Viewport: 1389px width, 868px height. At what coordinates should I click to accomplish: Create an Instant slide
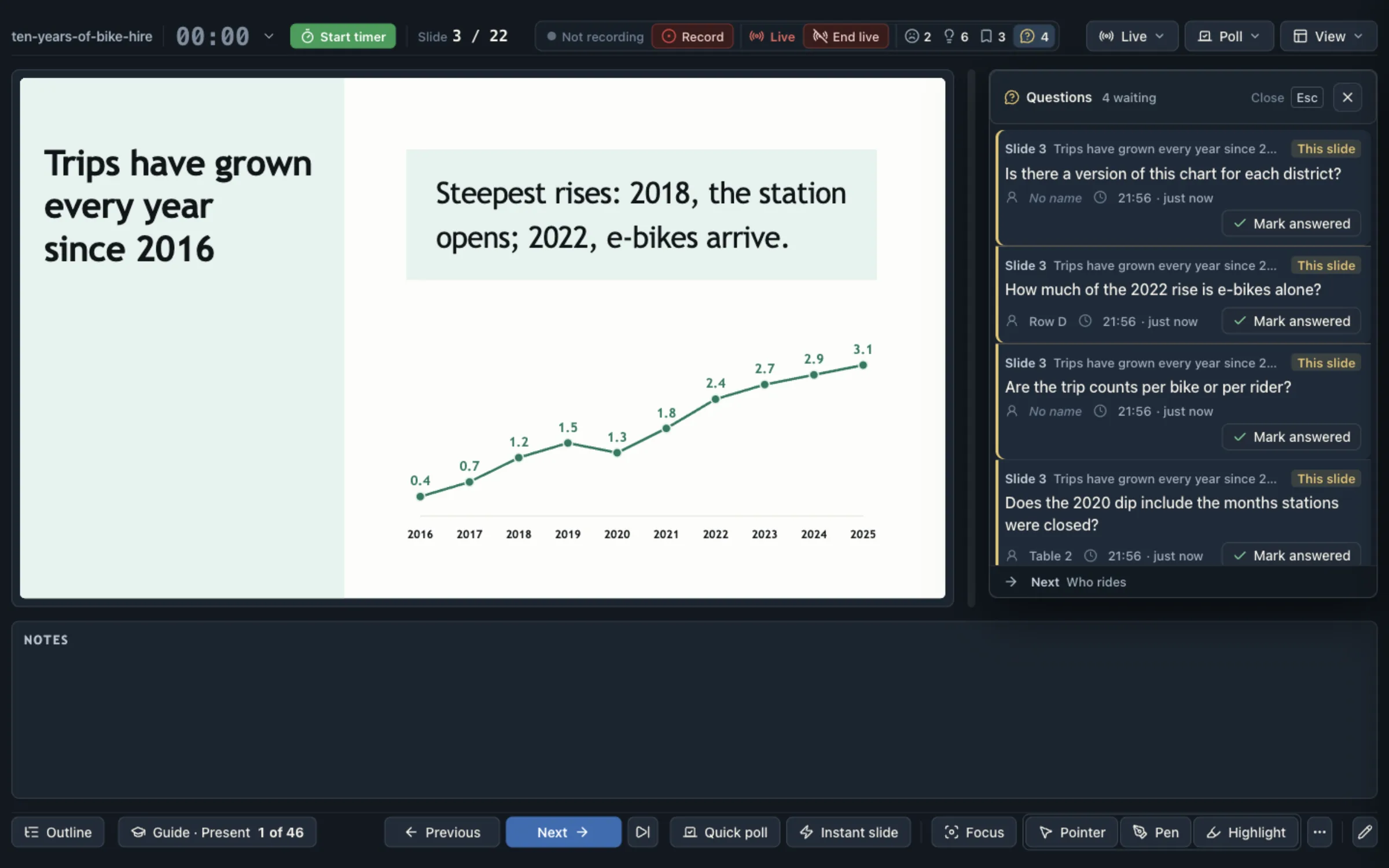click(848, 832)
